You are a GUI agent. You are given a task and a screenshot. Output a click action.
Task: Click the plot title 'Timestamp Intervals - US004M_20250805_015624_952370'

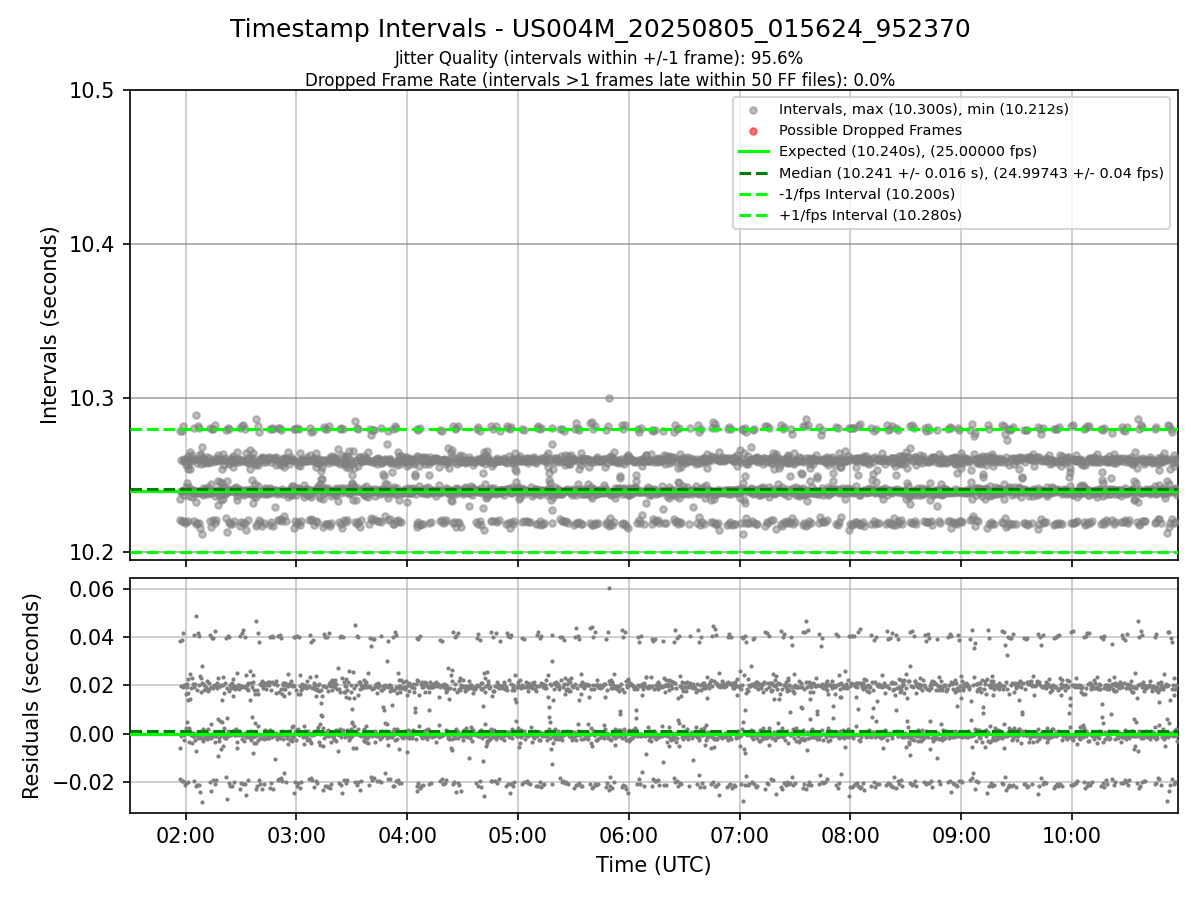click(600, 29)
